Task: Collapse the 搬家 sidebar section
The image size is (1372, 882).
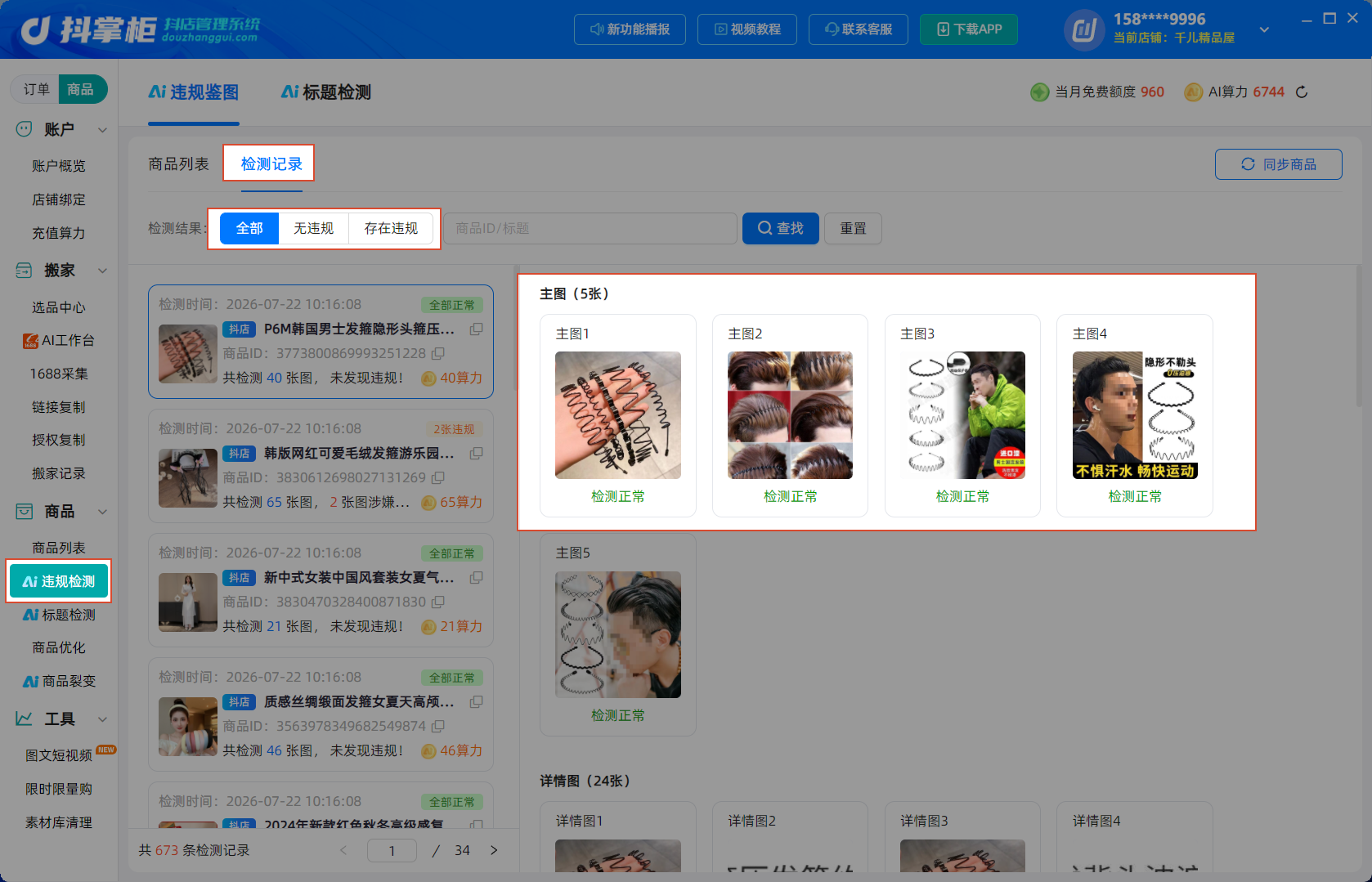Action: (x=103, y=271)
